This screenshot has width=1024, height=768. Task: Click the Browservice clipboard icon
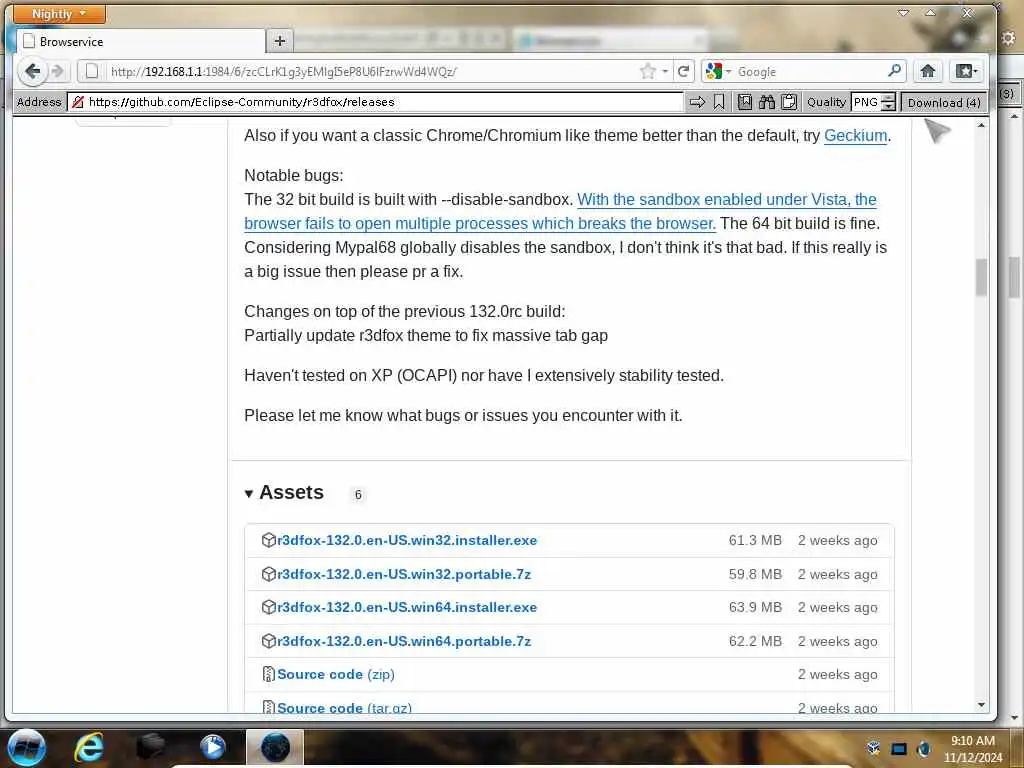coord(789,102)
